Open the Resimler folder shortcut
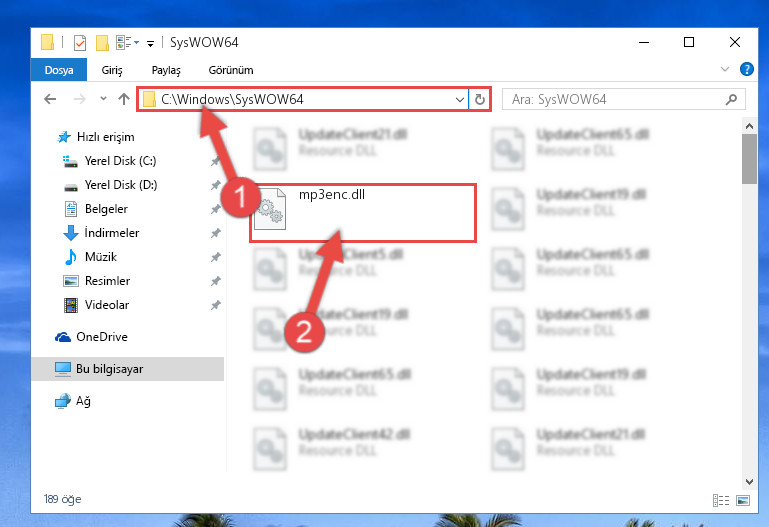Screen dimensions: 769x527 tap(107, 281)
